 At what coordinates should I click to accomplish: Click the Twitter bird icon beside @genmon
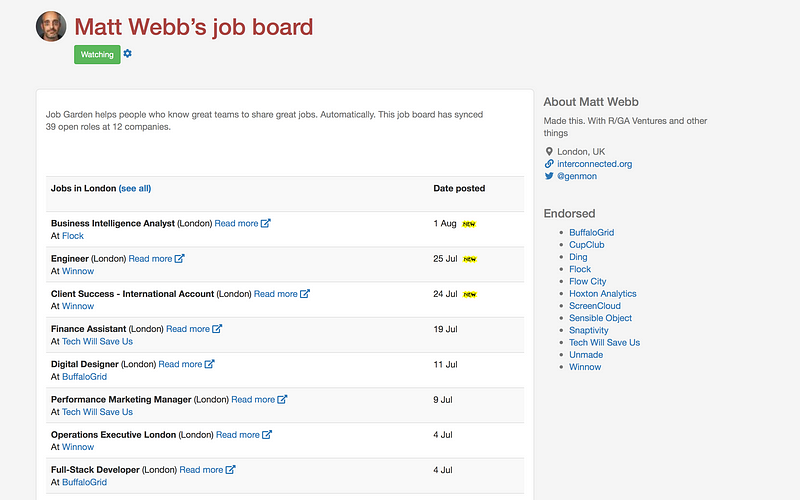549,176
